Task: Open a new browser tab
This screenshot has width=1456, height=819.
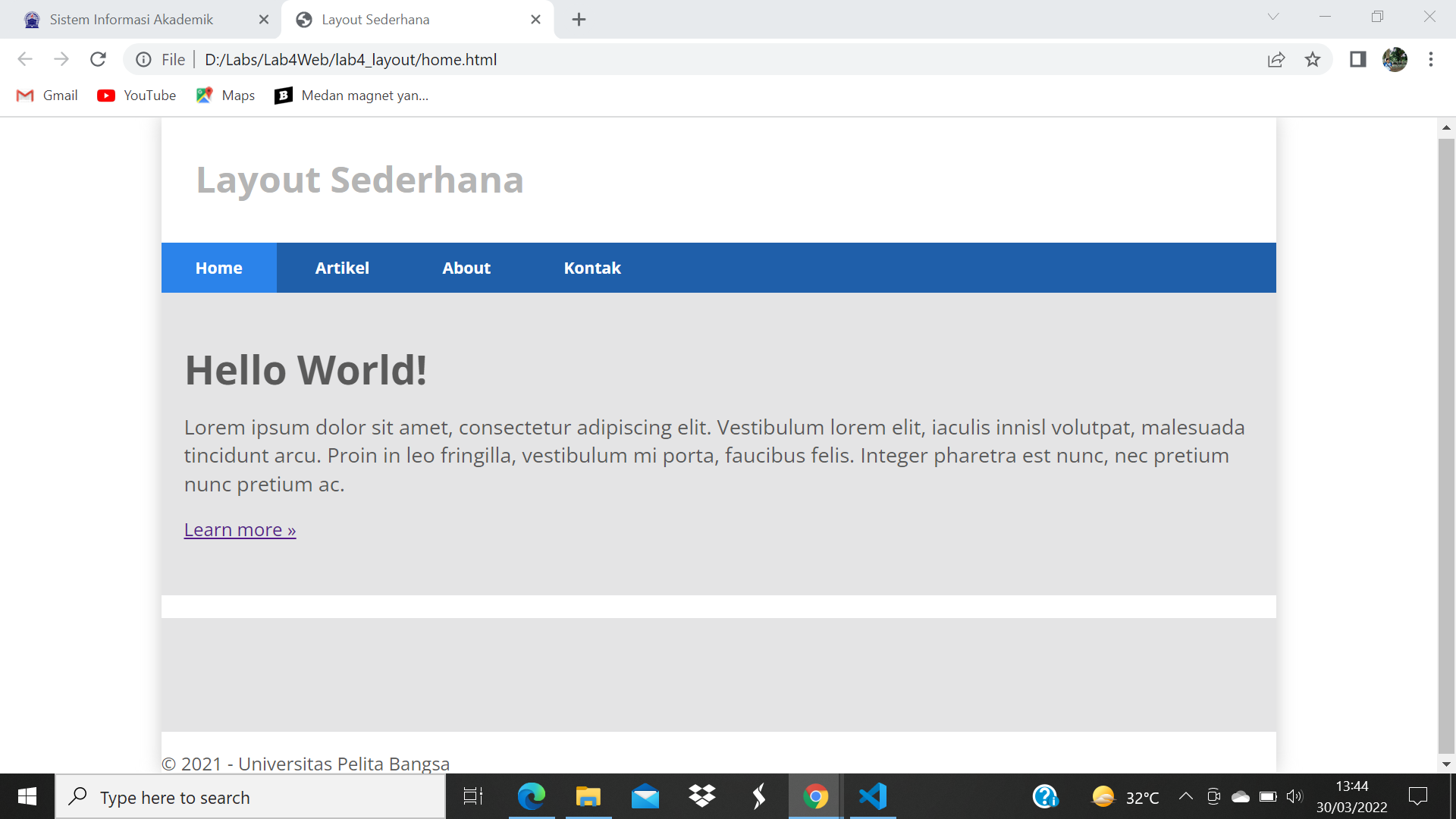Action: [x=579, y=19]
